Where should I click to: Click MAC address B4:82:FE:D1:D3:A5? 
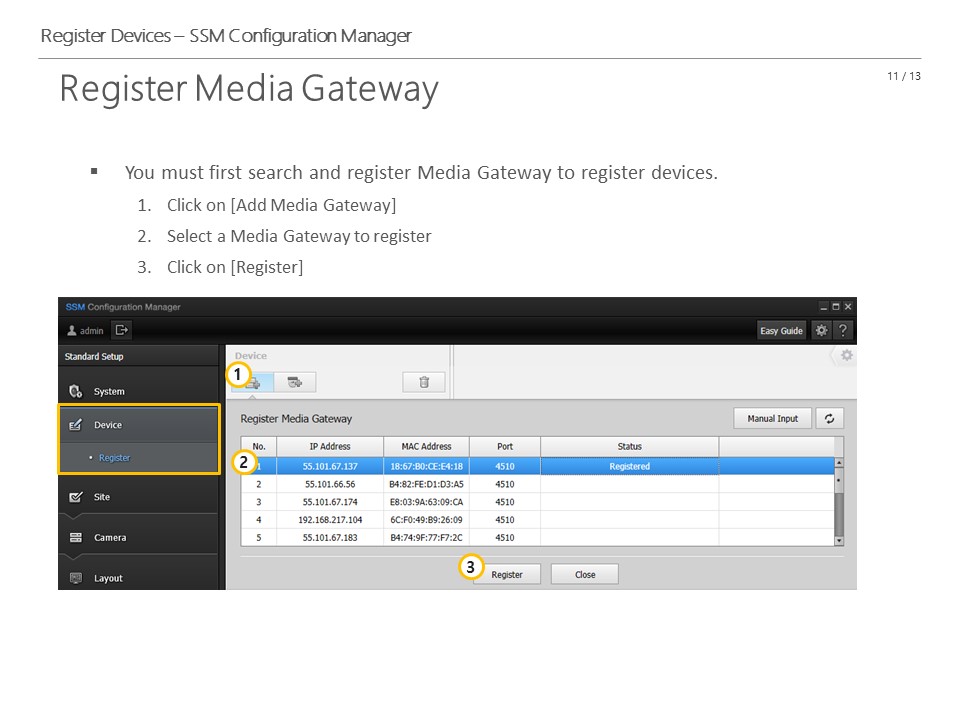point(426,484)
